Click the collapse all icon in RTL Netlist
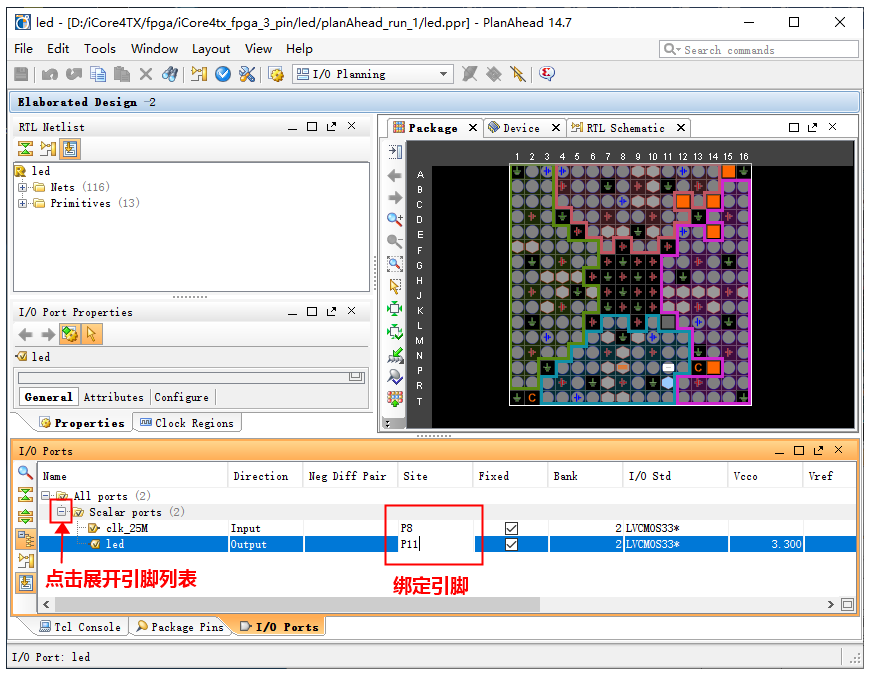Screen dimensions: 869x674 pyautogui.click(x=25, y=149)
